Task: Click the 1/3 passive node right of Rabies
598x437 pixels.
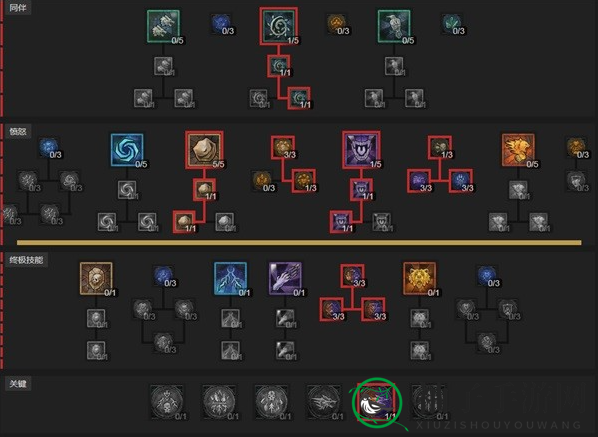Action: pyautogui.click(x=440, y=147)
